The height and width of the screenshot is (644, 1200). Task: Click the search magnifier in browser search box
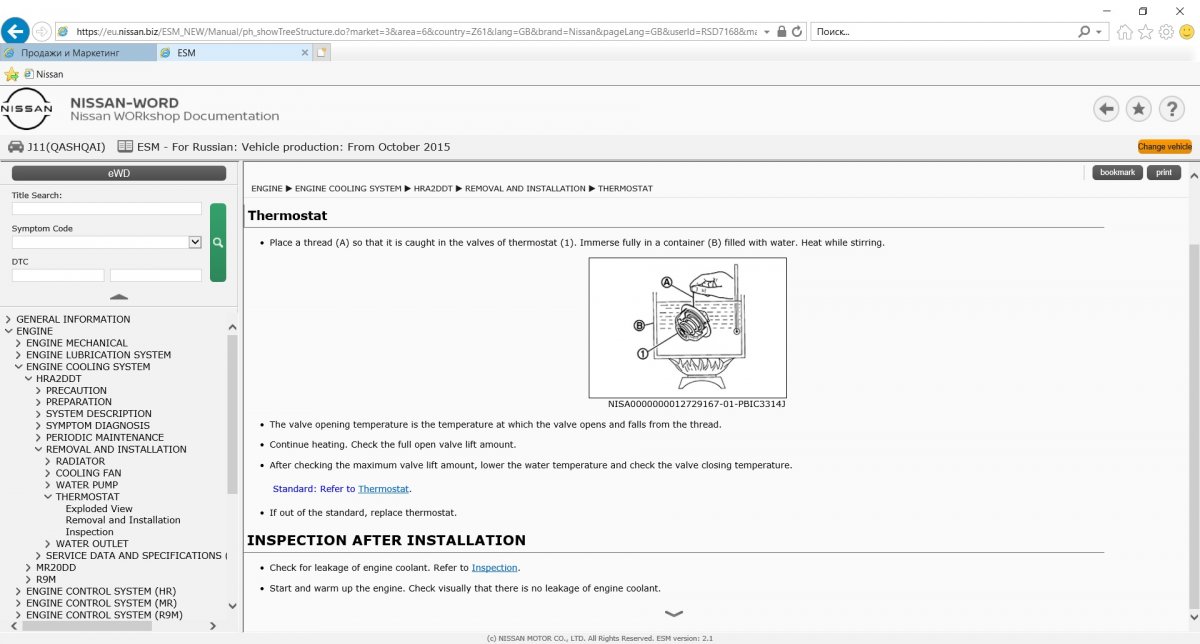(x=1084, y=31)
